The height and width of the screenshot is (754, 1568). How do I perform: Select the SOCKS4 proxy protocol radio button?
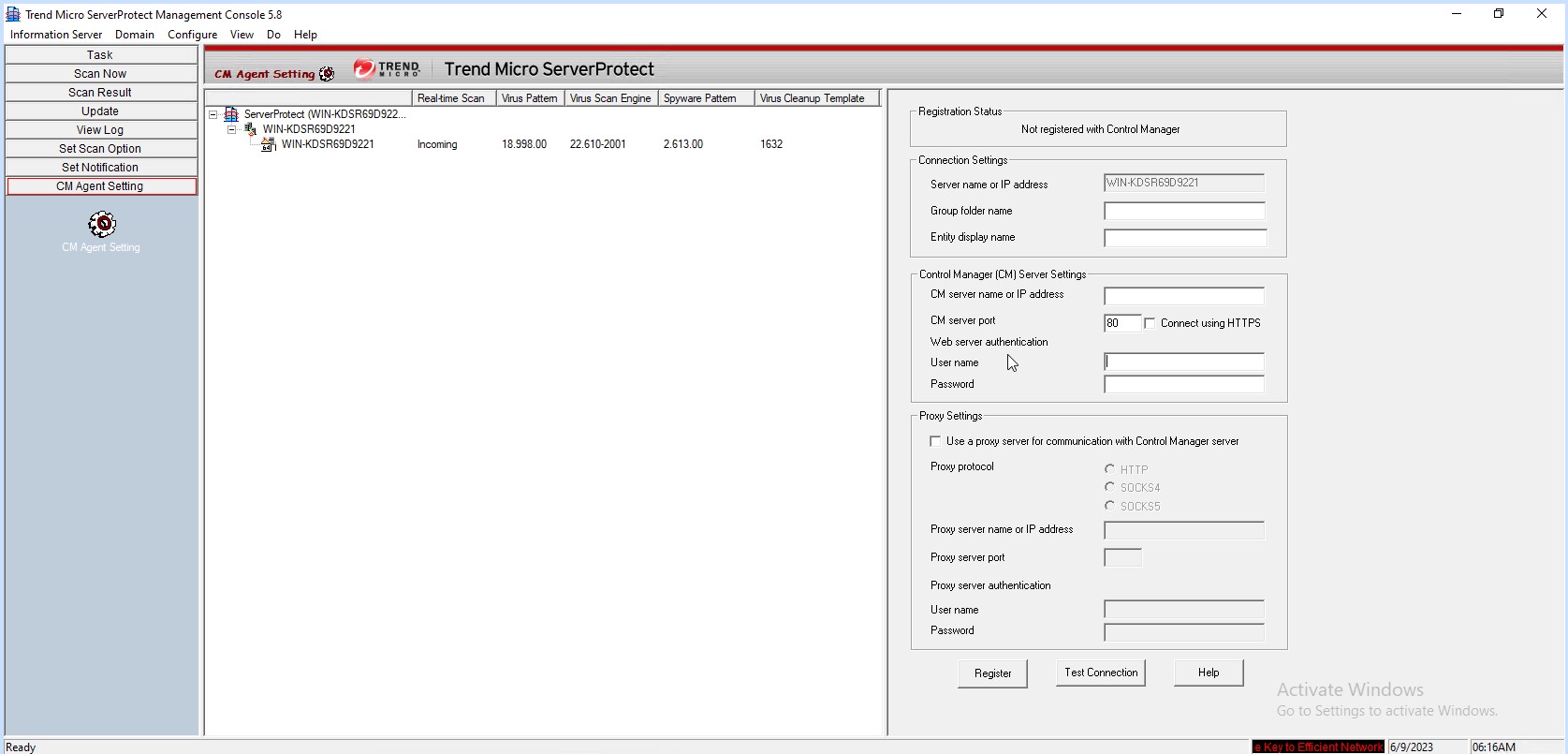[x=1109, y=487]
